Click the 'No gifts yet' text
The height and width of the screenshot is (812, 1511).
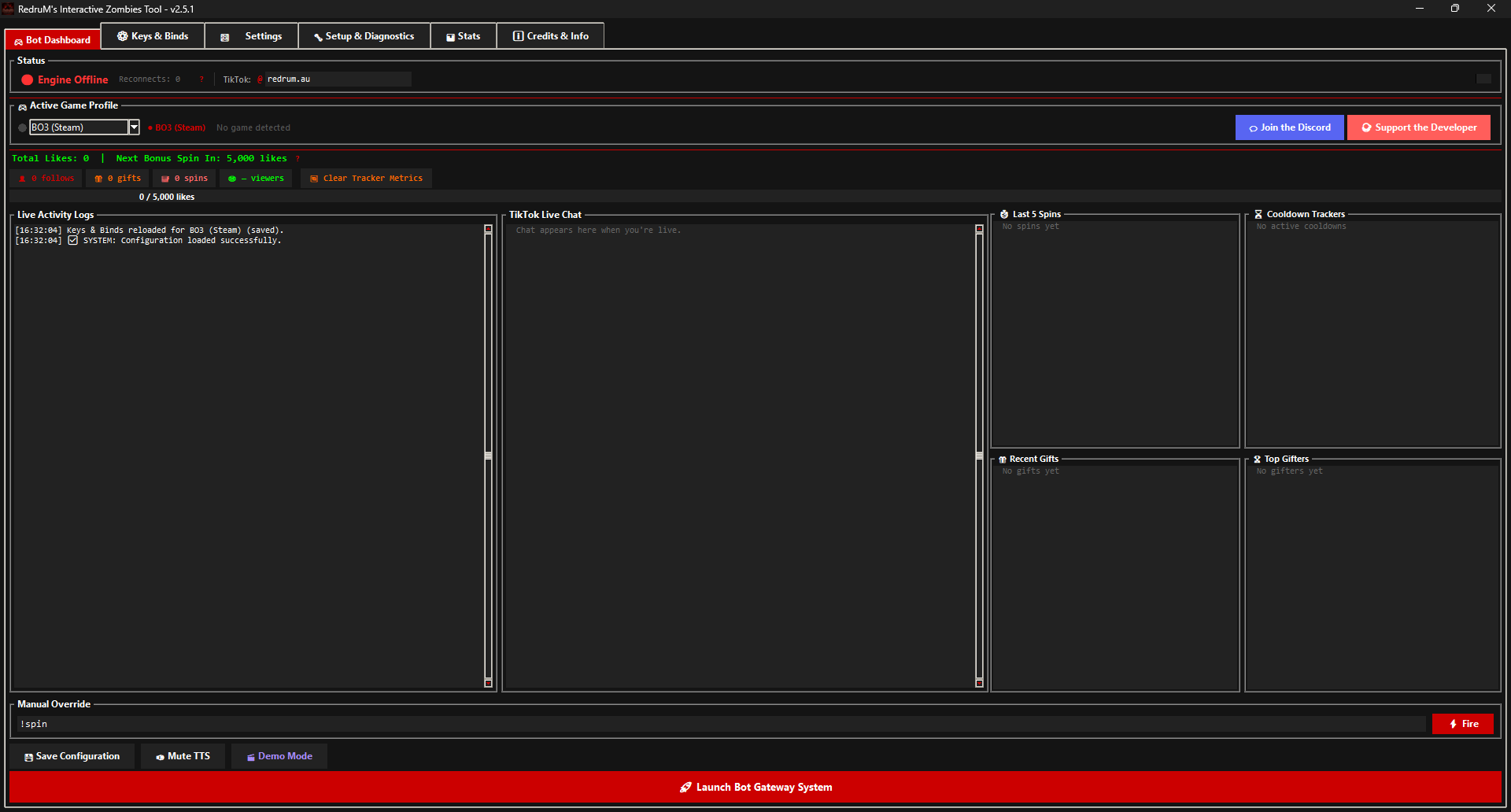click(x=1030, y=471)
